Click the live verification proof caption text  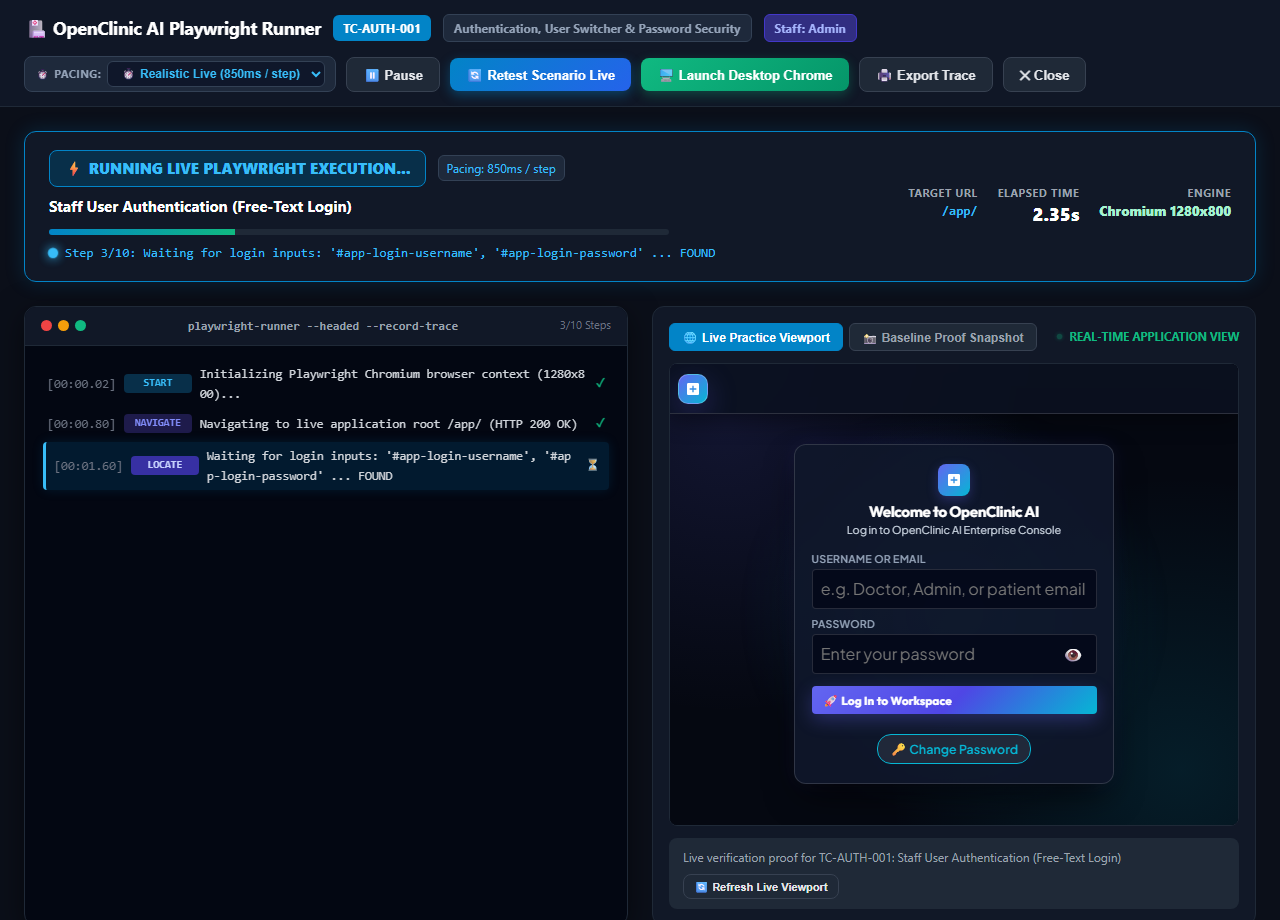point(902,858)
